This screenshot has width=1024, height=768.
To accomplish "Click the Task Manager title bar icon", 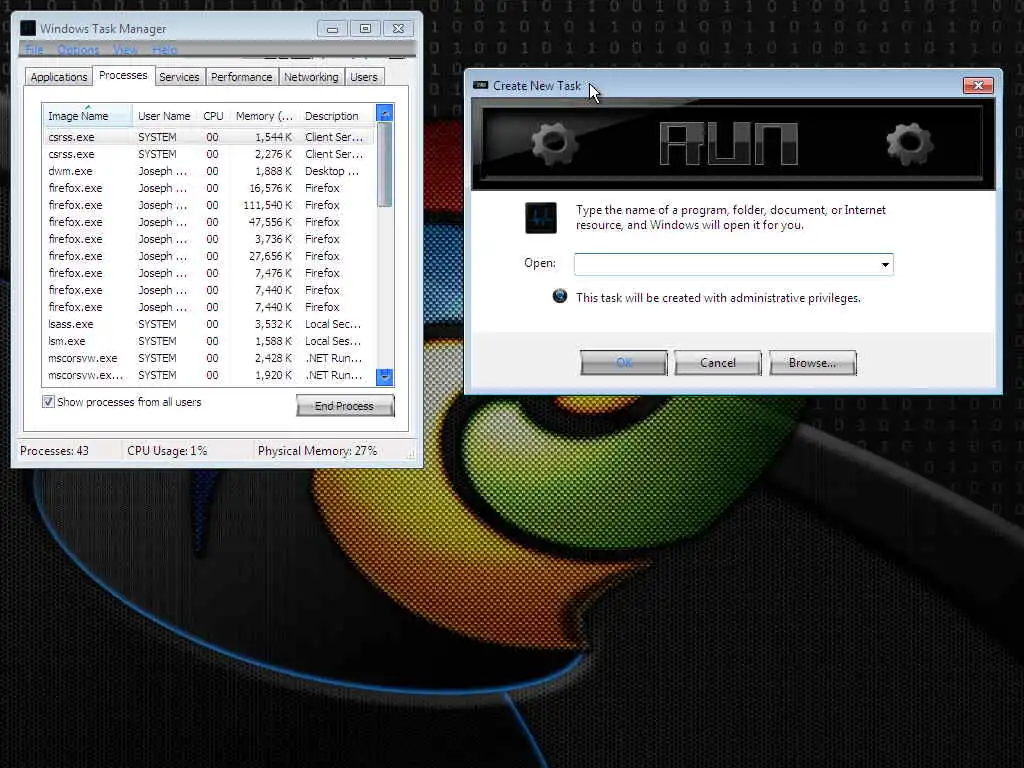I will (x=28, y=28).
